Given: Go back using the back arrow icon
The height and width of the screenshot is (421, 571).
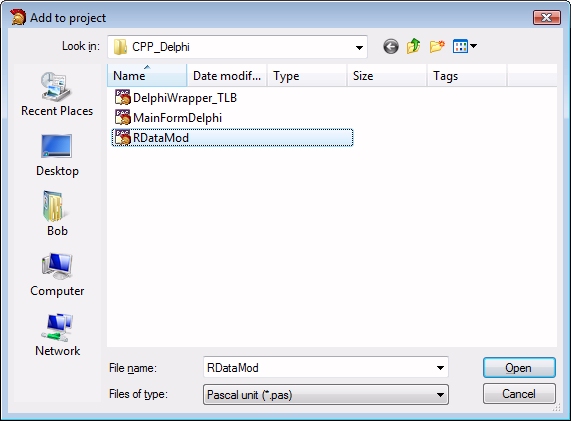Looking at the screenshot, I should point(391,47).
